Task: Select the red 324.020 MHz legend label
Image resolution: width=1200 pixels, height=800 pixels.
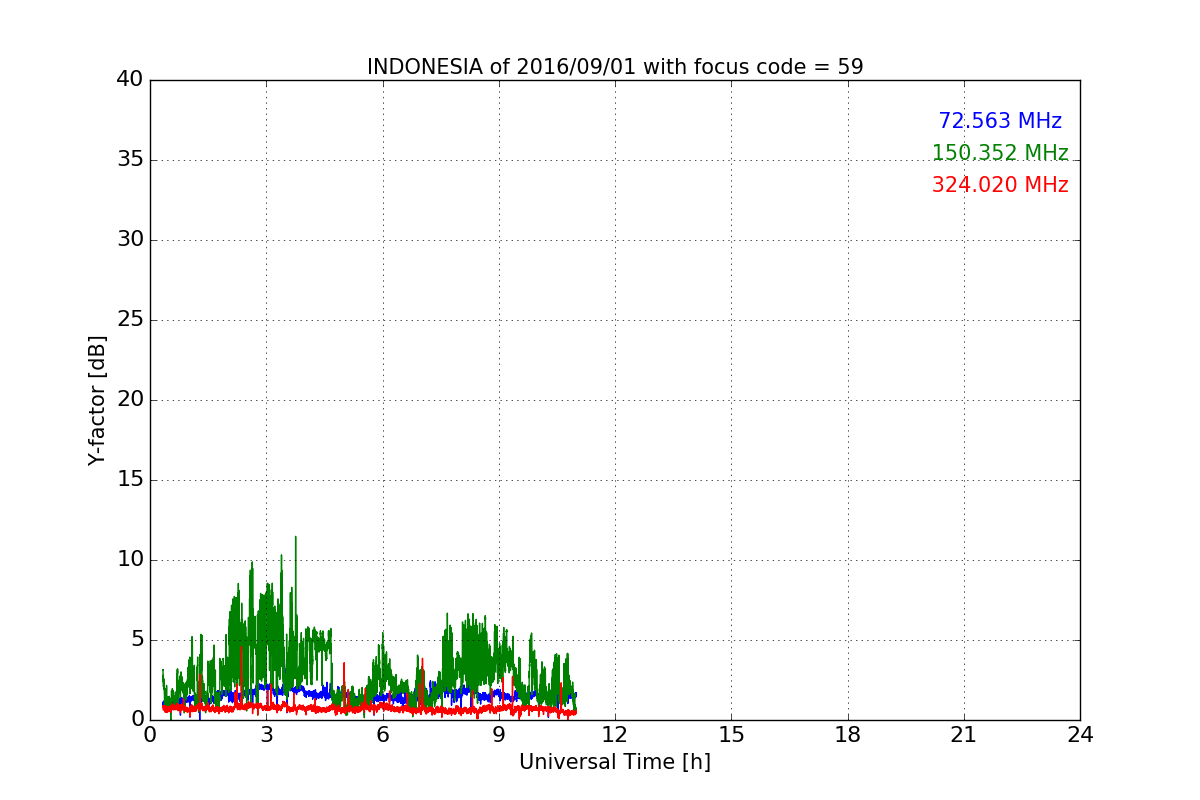Action: [x=1000, y=185]
